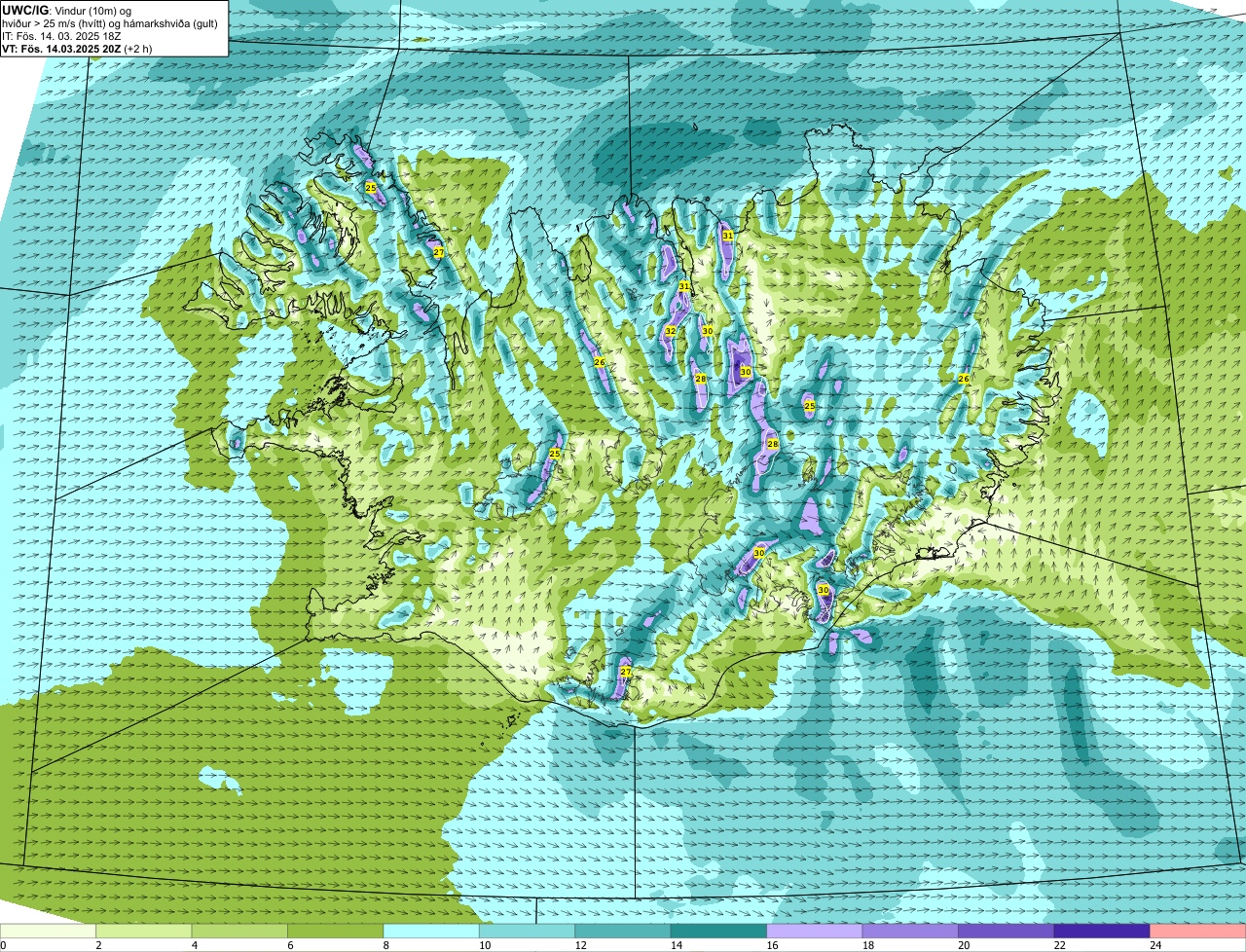This screenshot has height=952, width=1246.
Task: Click the initial time "IT: Fös. 14. 03. 2025 18Z"
Action: point(62,36)
